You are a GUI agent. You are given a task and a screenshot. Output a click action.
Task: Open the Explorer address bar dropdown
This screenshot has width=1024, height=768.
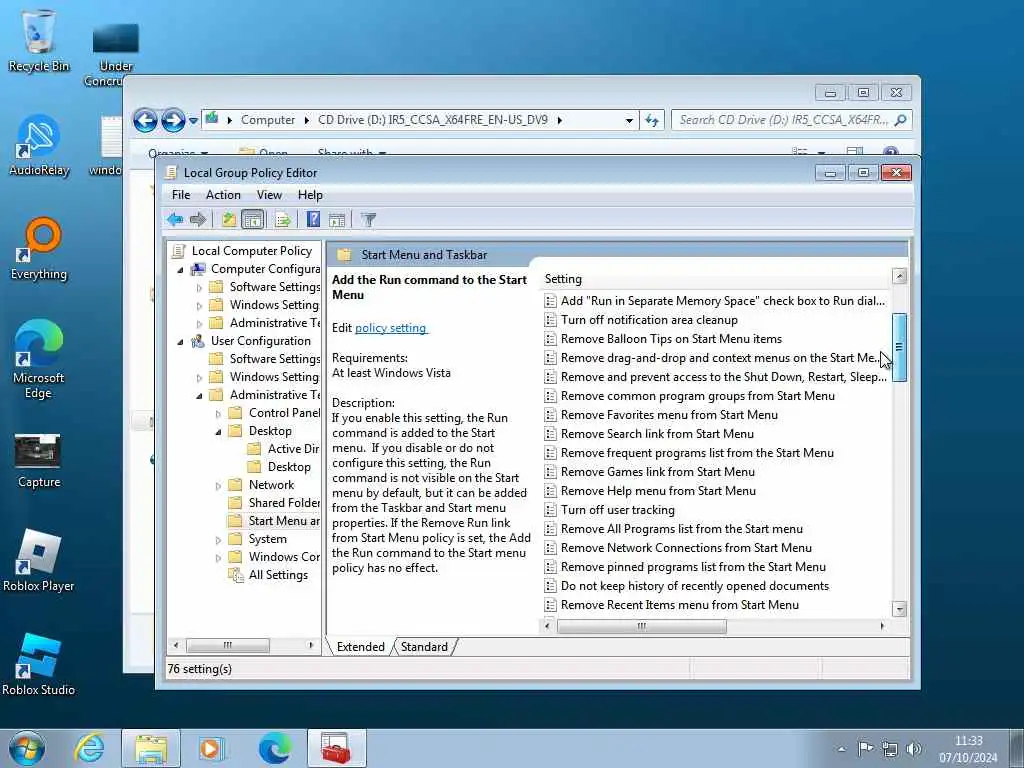coord(629,120)
